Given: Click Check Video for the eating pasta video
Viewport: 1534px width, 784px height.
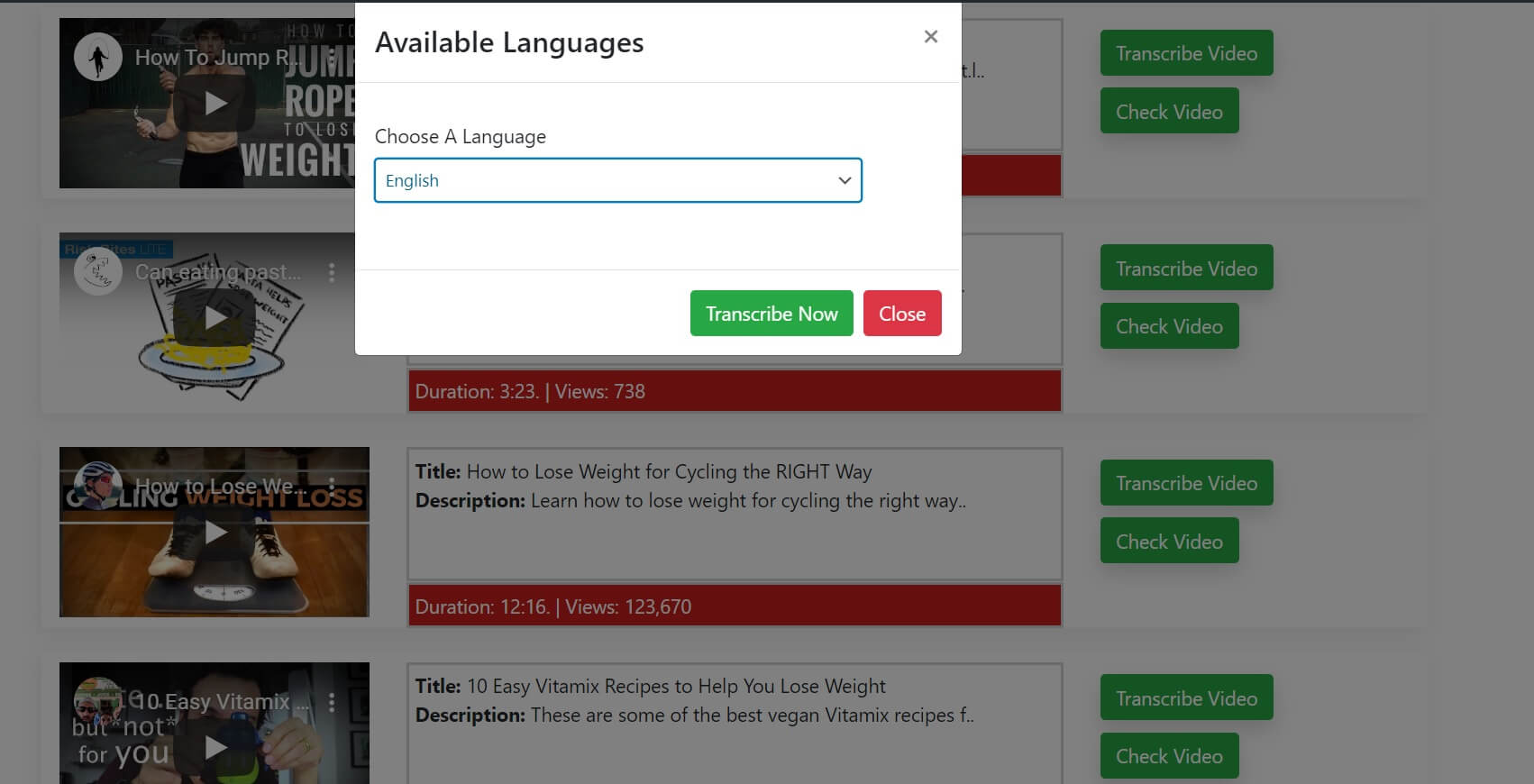Looking at the screenshot, I should [x=1169, y=325].
